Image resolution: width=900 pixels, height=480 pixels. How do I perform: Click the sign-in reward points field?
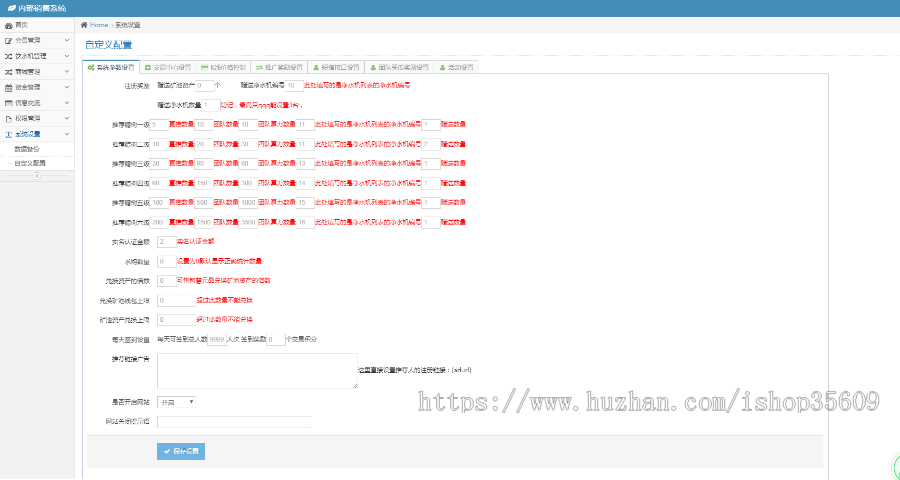pyautogui.click(x=276, y=339)
